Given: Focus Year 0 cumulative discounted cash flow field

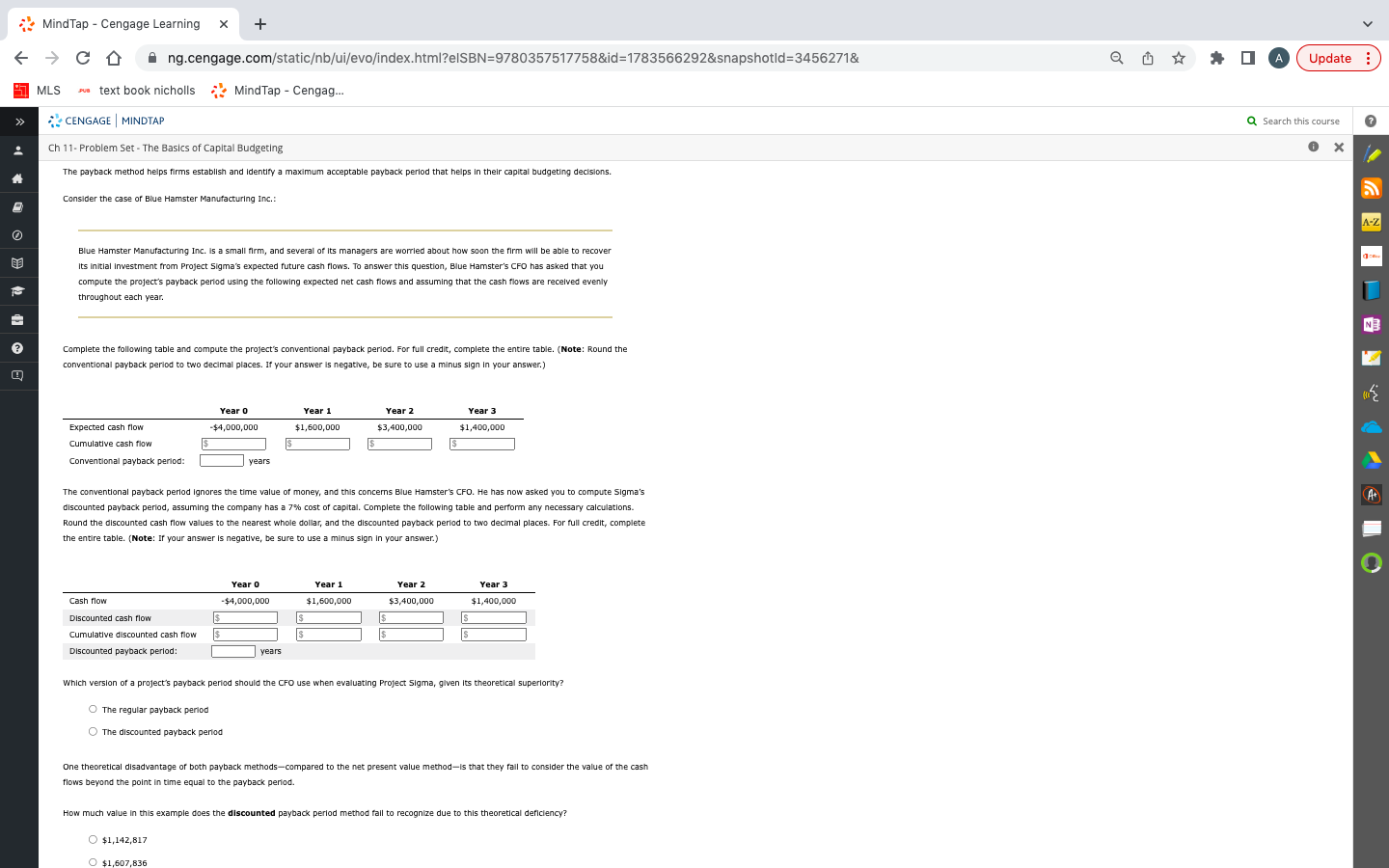Looking at the screenshot, I should coord(245,635).
